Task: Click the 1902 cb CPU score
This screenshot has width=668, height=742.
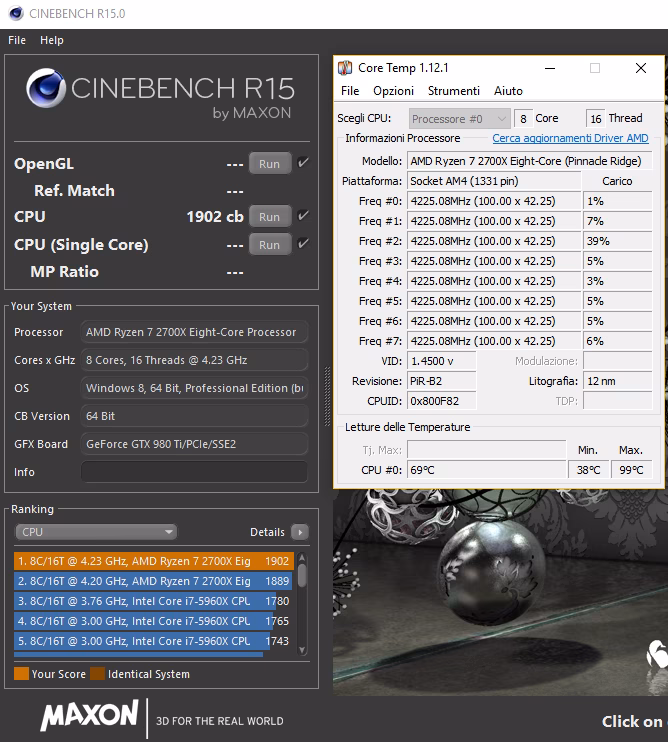Action: coord(215,217)
